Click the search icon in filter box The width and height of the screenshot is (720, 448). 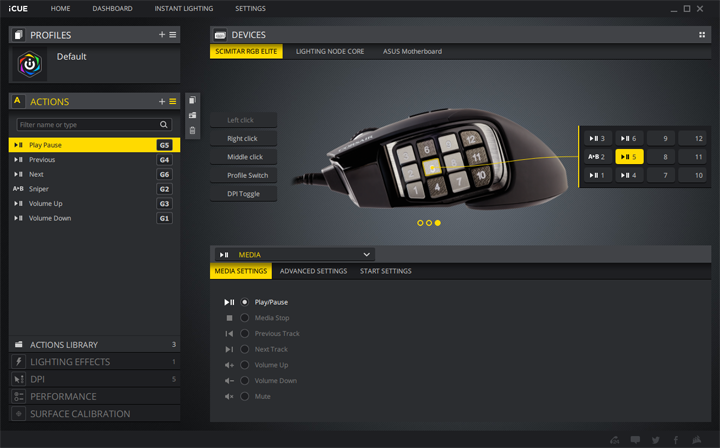point(164,125)
